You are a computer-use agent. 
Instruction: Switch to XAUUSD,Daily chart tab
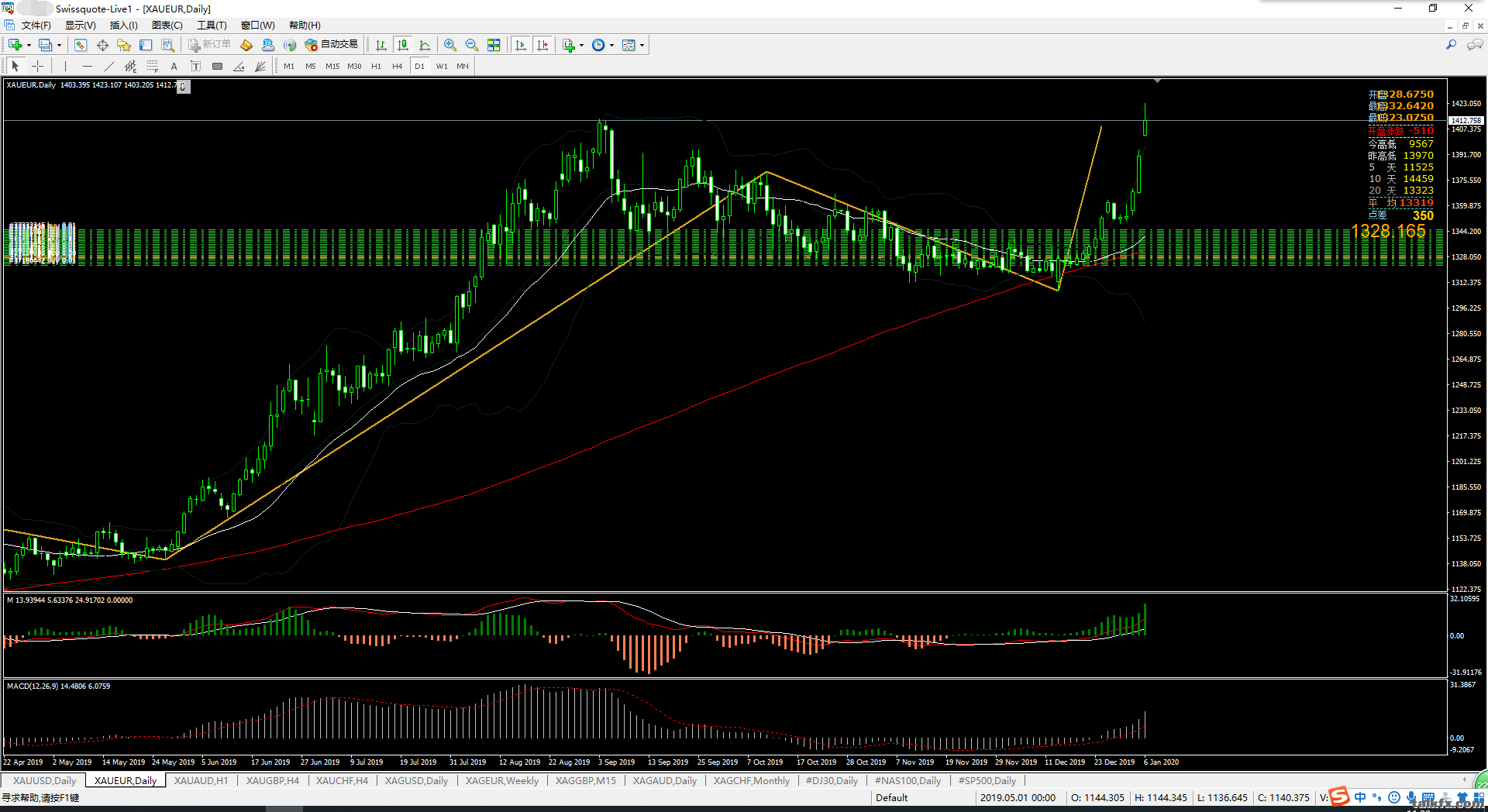click(44, 781)
